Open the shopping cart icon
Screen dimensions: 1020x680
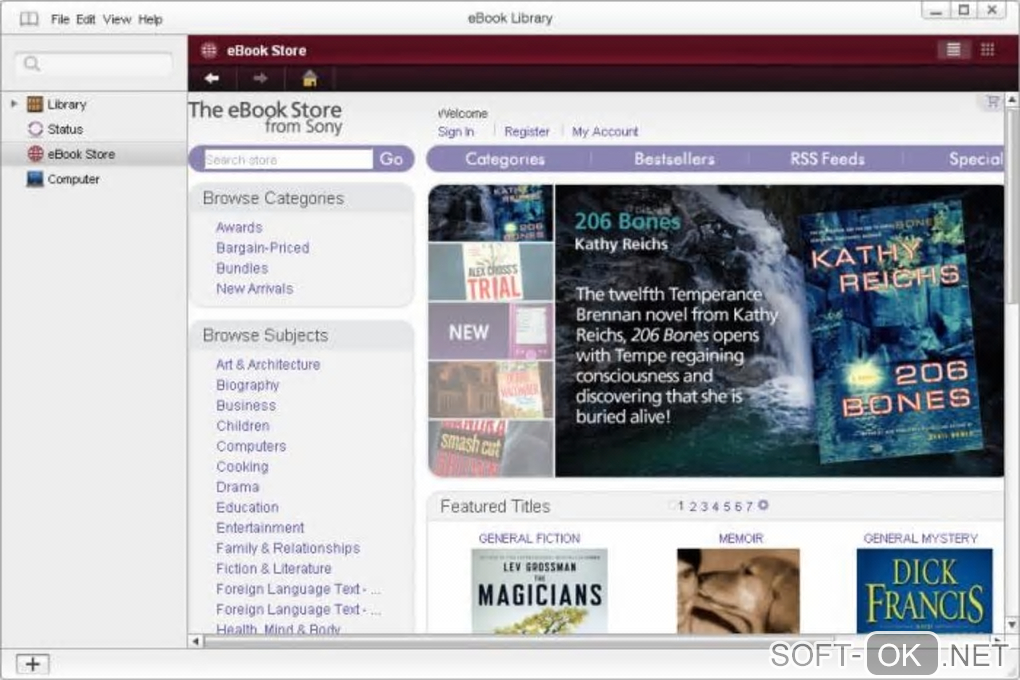tap(993, 102)
